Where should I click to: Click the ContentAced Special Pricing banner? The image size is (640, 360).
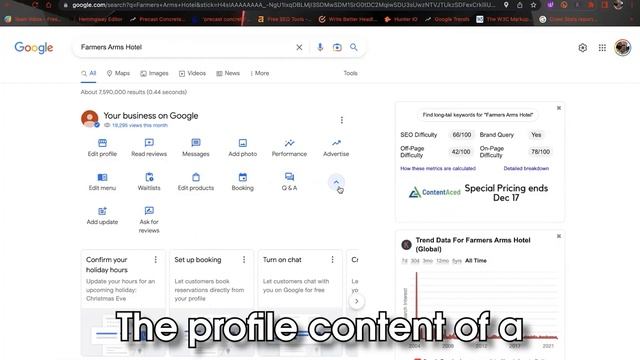pyautogui.click(x=478, y=193)
